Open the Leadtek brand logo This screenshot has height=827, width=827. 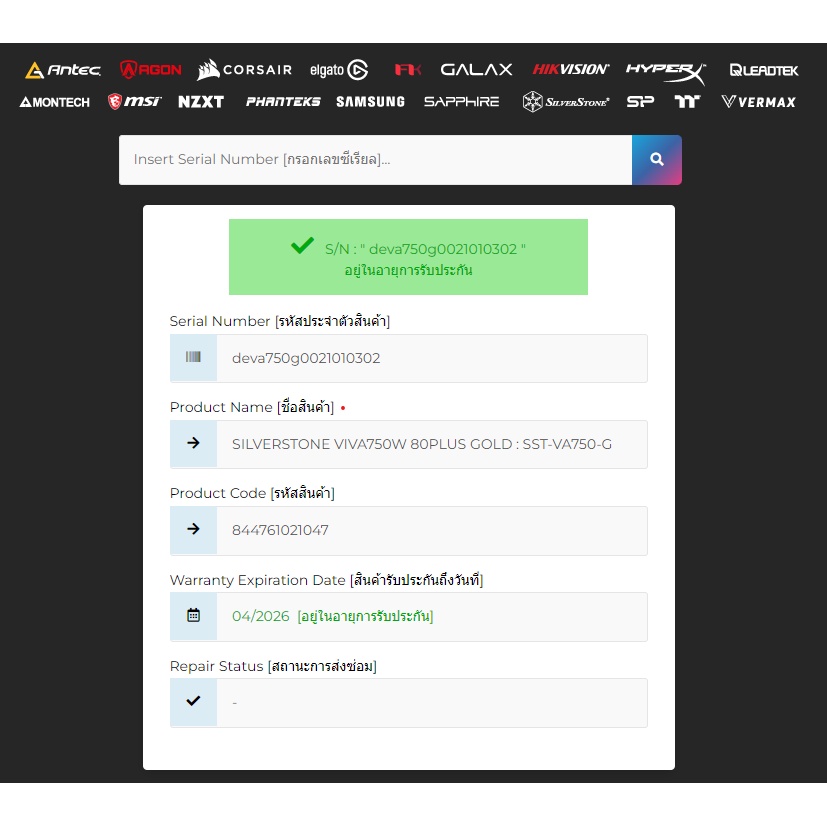click(x=764, y=70)
